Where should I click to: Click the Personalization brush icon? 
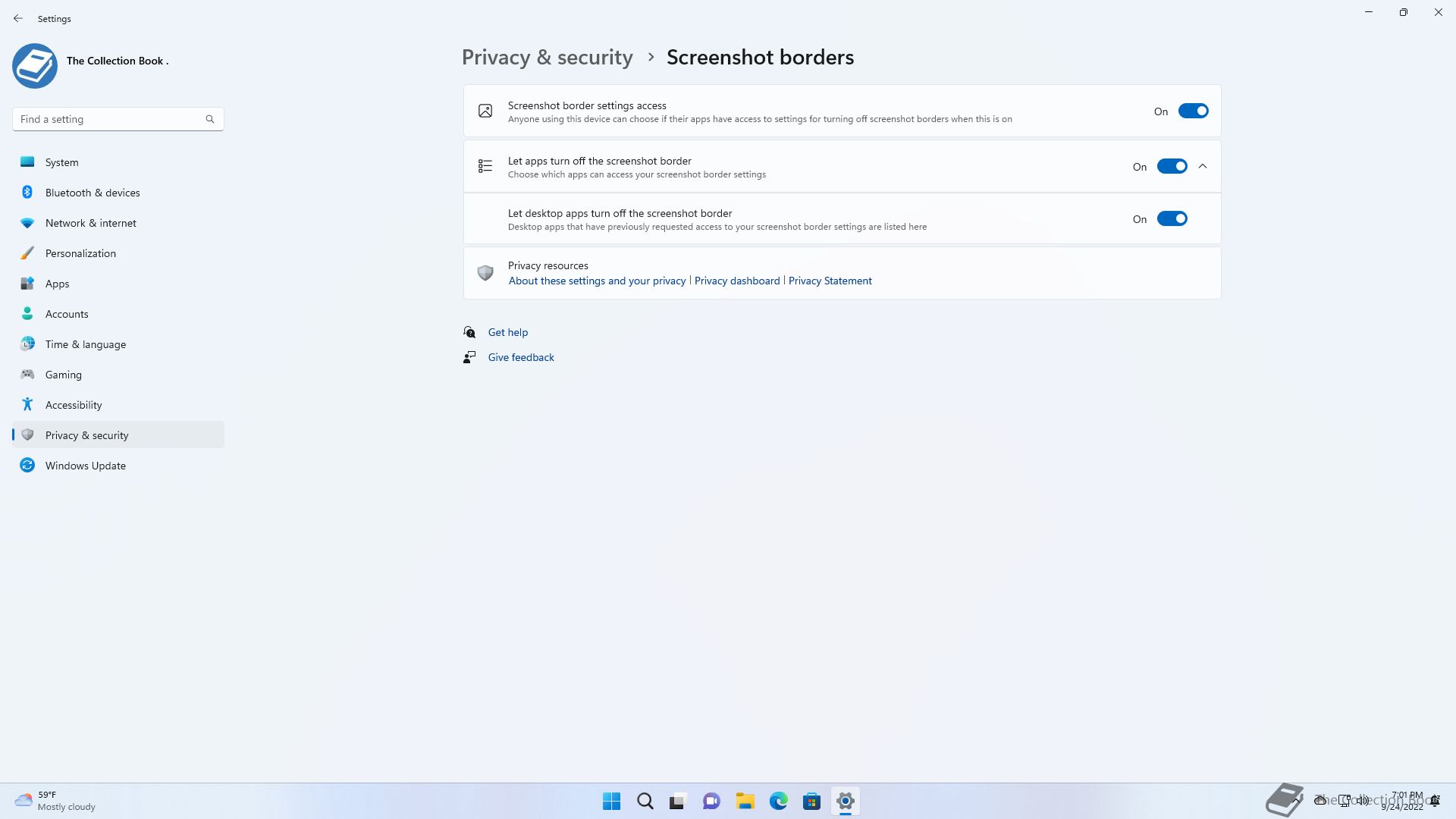click(x=27, y=253)
